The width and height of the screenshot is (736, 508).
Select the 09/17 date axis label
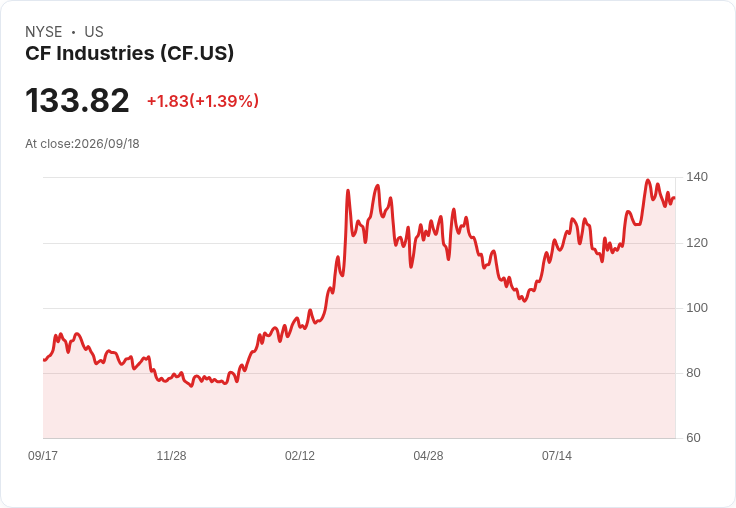[43, 455]
